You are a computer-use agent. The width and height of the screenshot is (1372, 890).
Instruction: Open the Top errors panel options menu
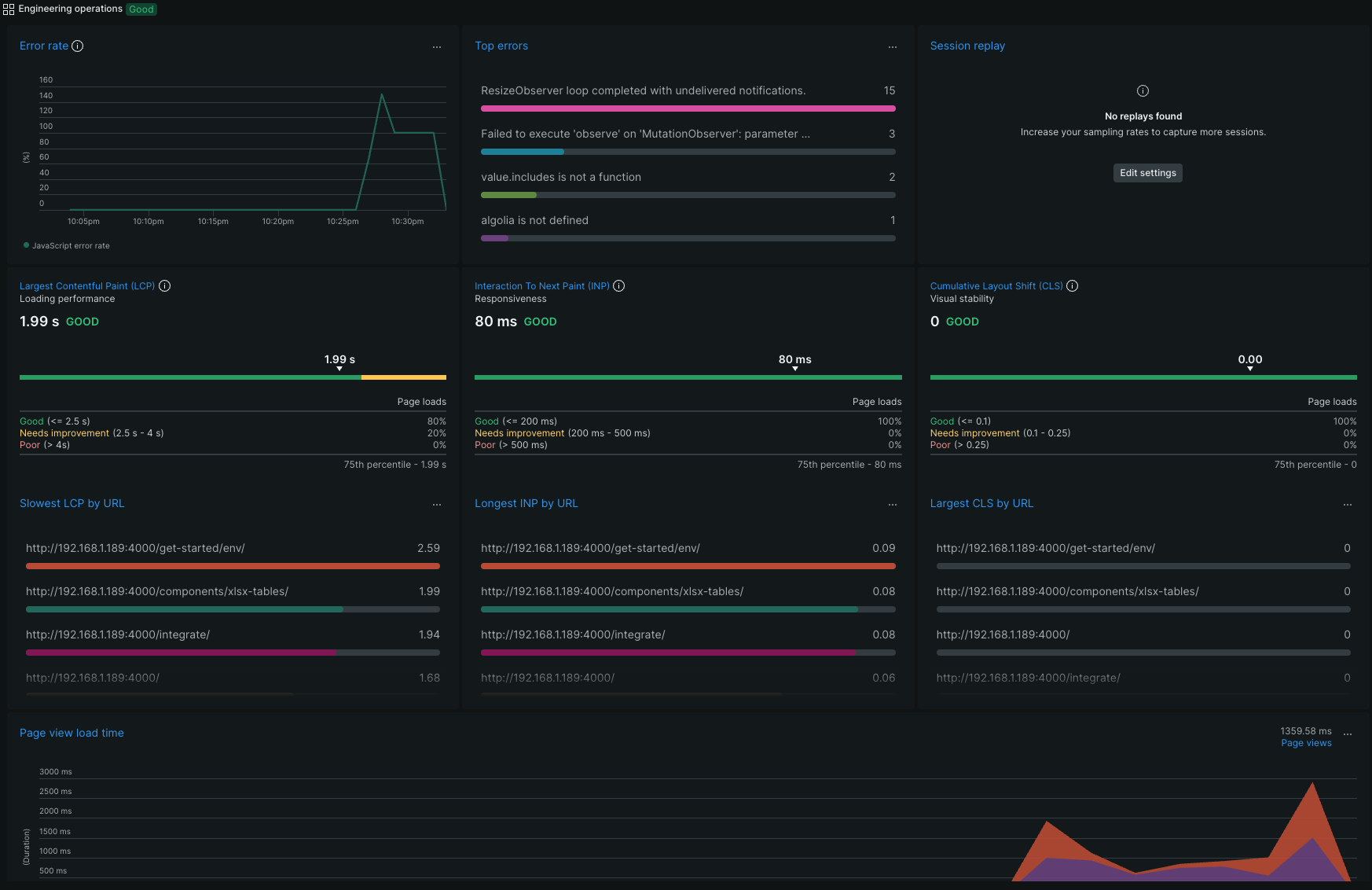click(893, 47)
